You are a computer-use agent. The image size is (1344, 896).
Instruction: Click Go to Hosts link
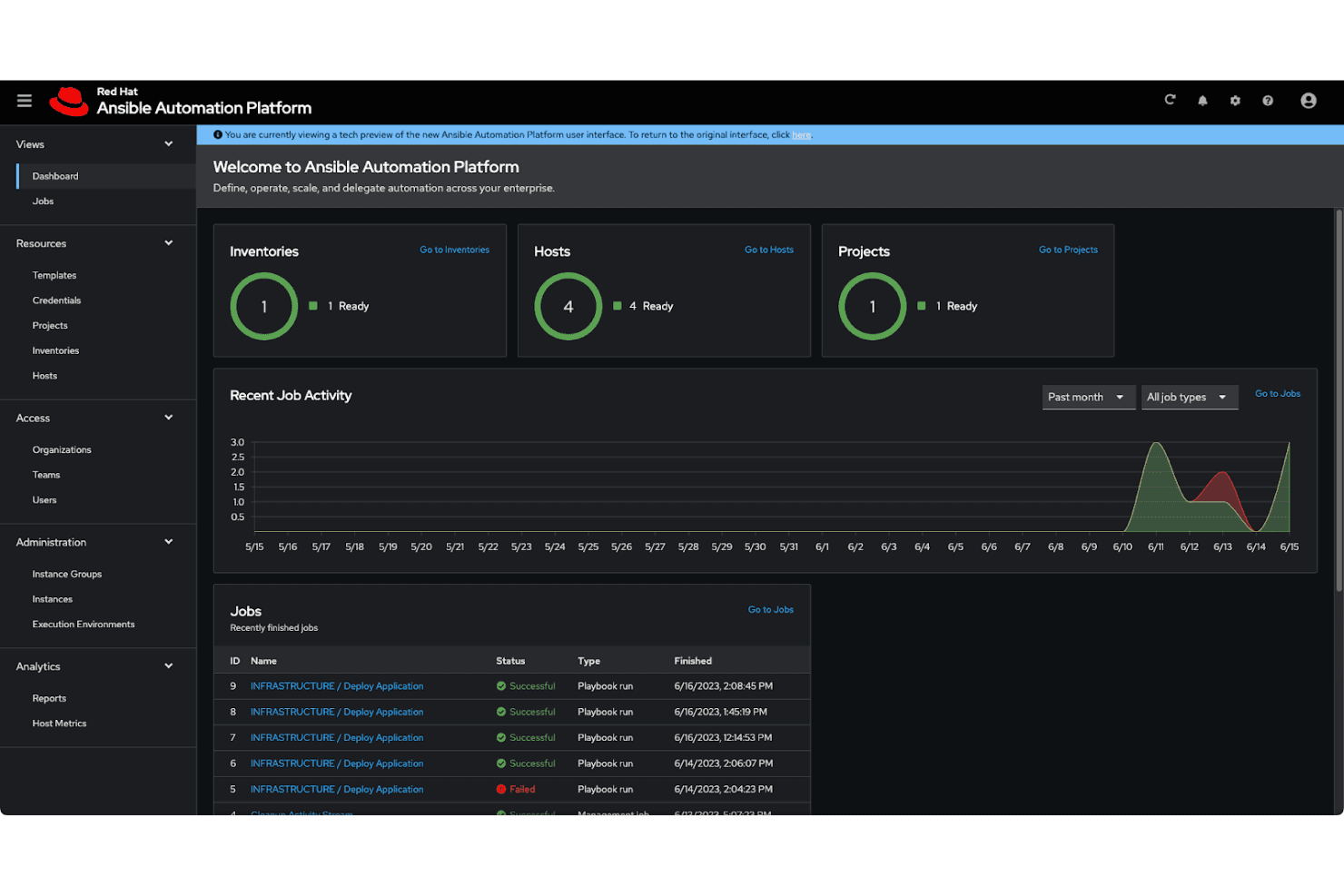[x=769, y=250]
